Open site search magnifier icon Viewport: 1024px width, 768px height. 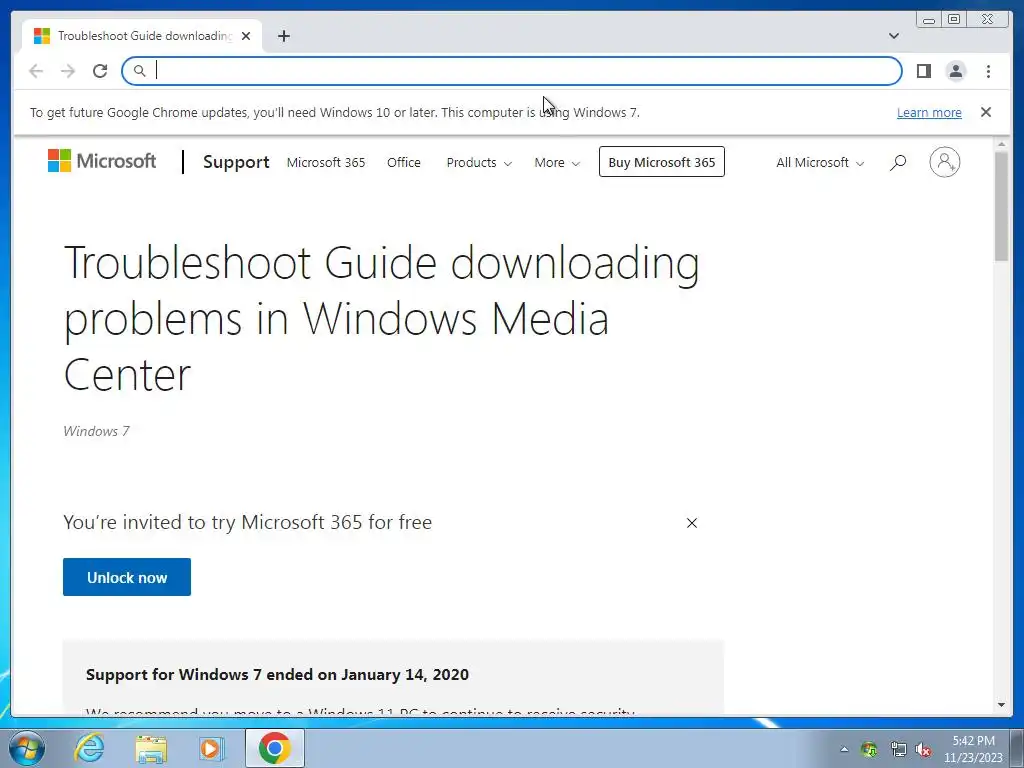click(898, 162)
